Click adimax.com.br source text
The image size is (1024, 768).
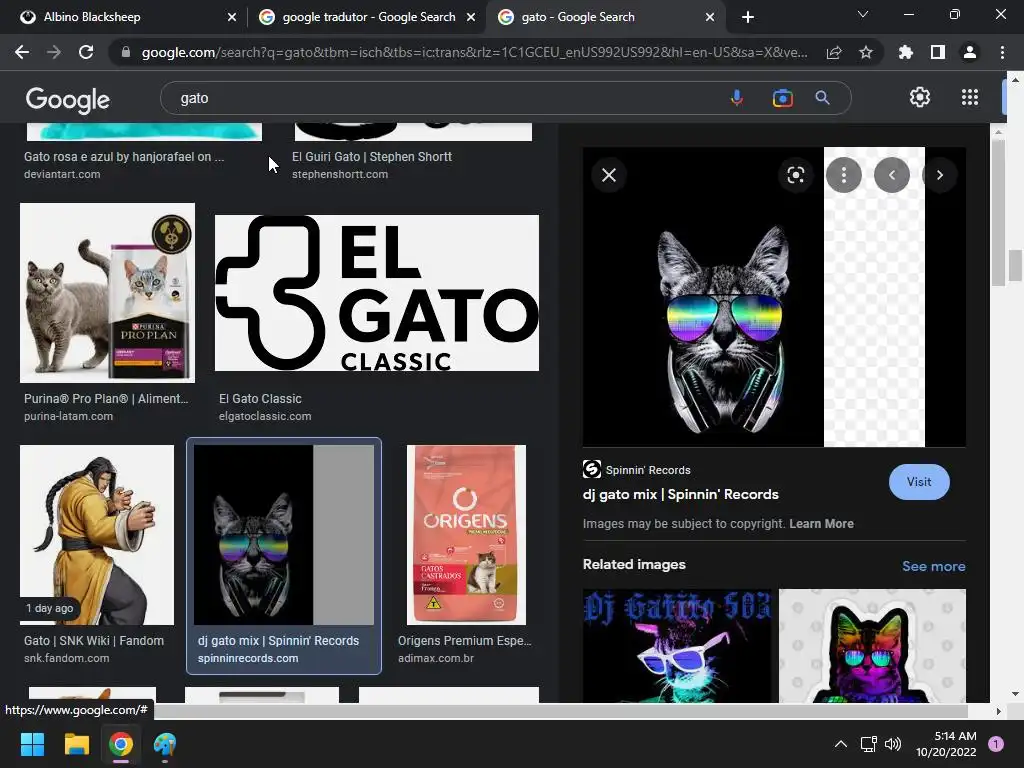click(436, 658)
